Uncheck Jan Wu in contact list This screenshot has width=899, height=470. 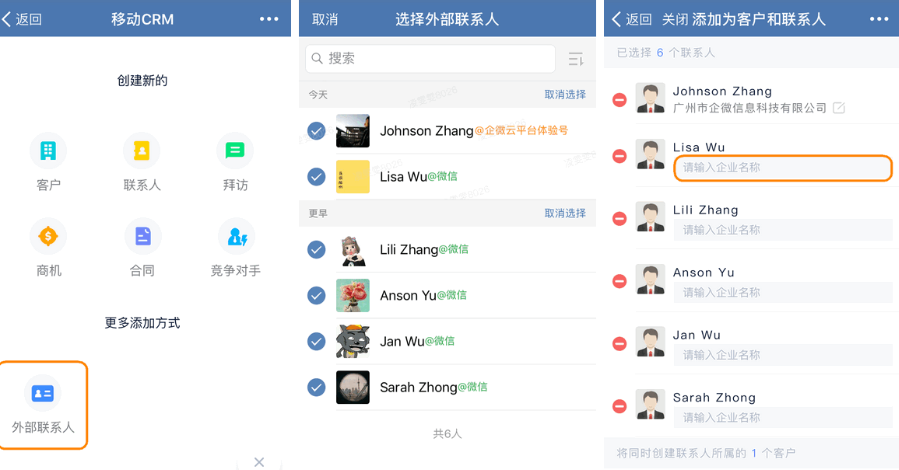316,341
